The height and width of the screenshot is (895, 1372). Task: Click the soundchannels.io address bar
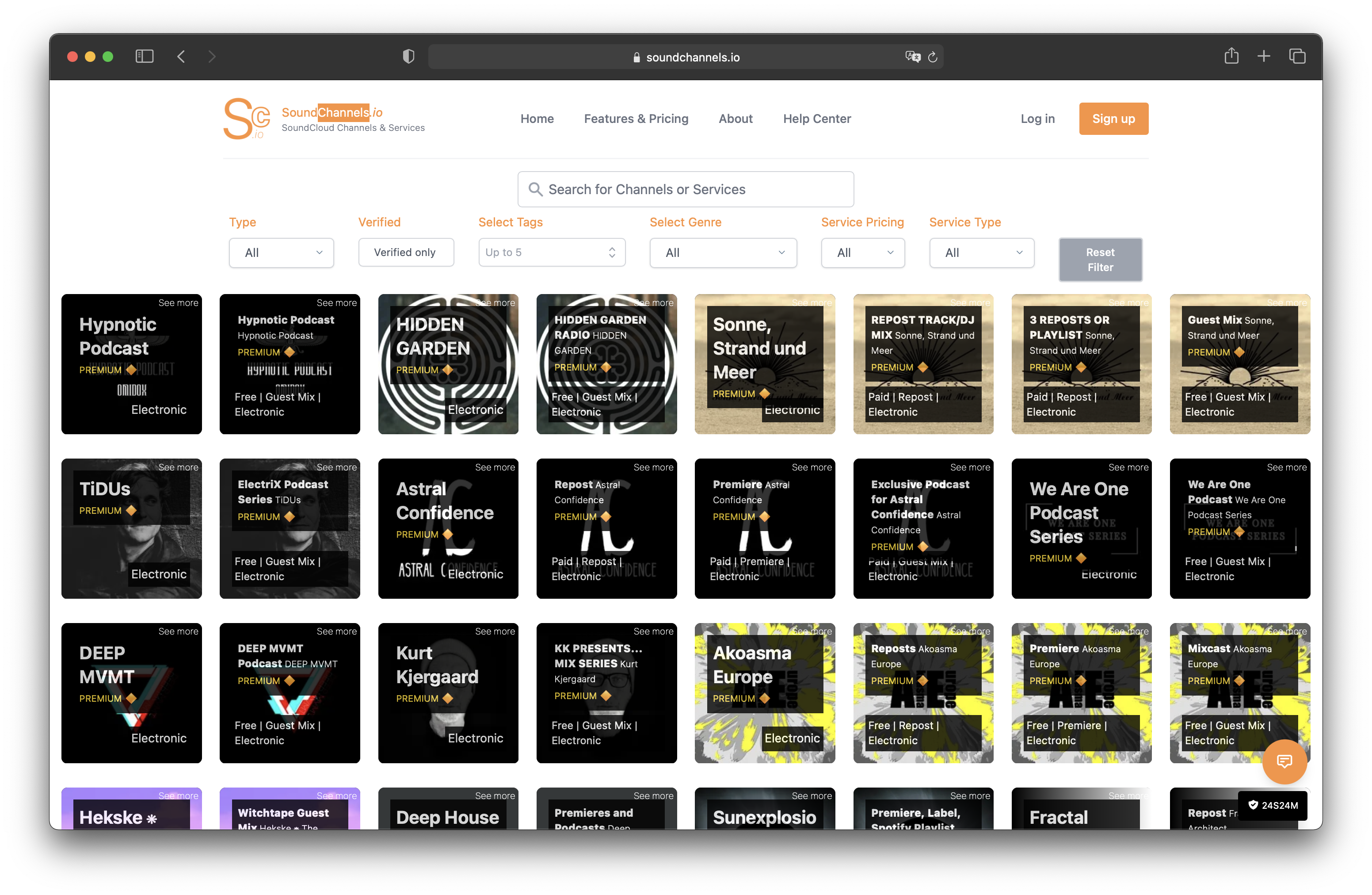(x=686, y=57)
